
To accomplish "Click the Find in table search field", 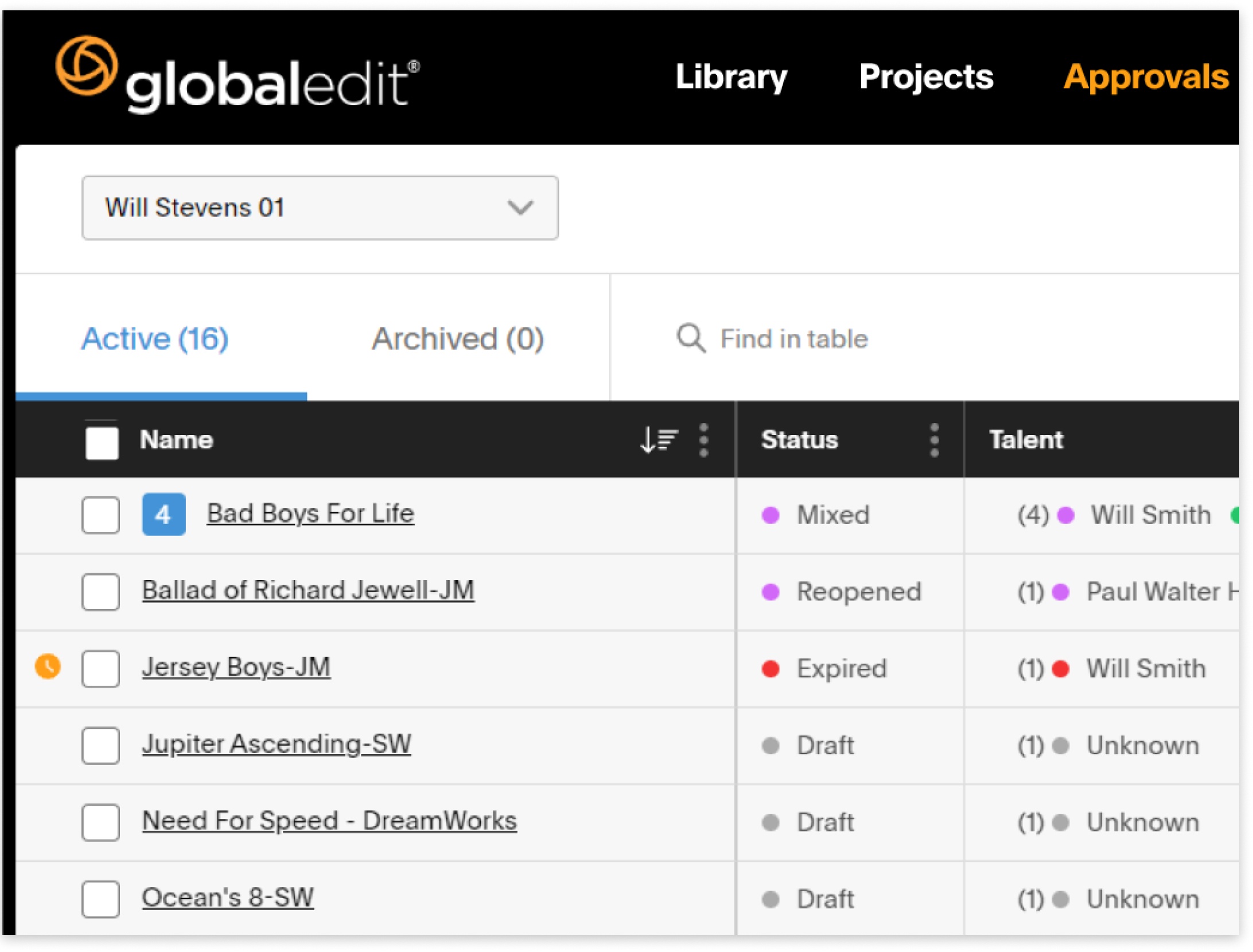I will [794, 339].
